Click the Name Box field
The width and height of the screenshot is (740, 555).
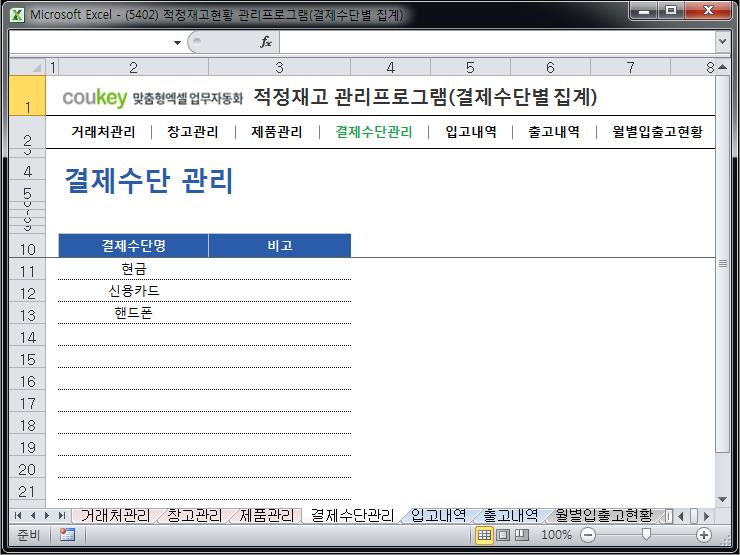pos(91,42)
